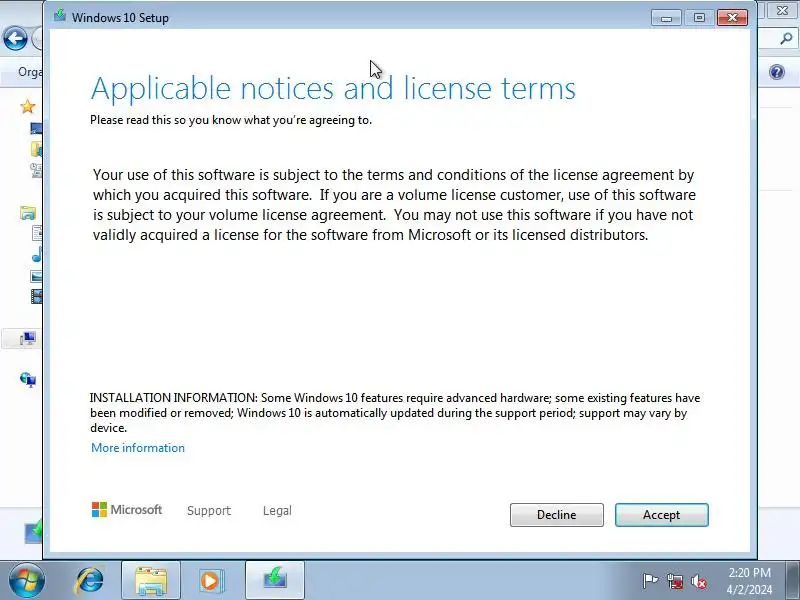Click the 'INSTALLATION INFORMATION' paragraph

click(395, 413)
